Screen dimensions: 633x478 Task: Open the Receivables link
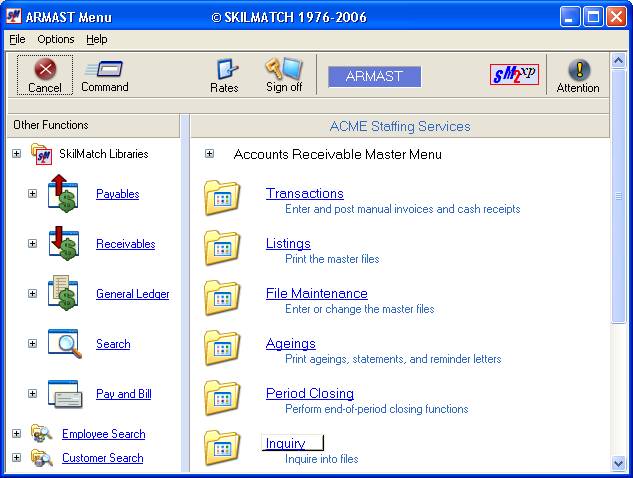tap(126, 244)
